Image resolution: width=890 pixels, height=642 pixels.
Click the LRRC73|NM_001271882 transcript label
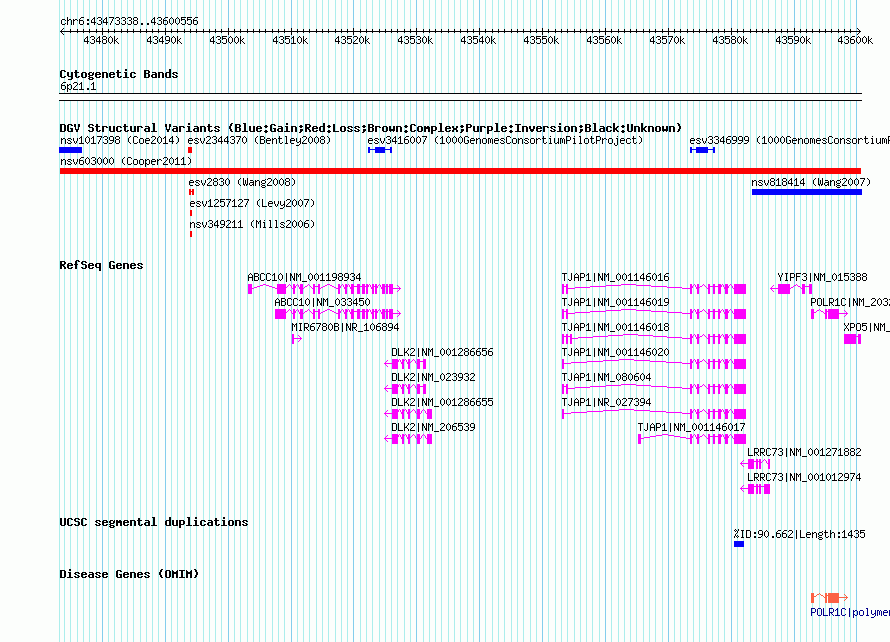click(x=804, y=452)
